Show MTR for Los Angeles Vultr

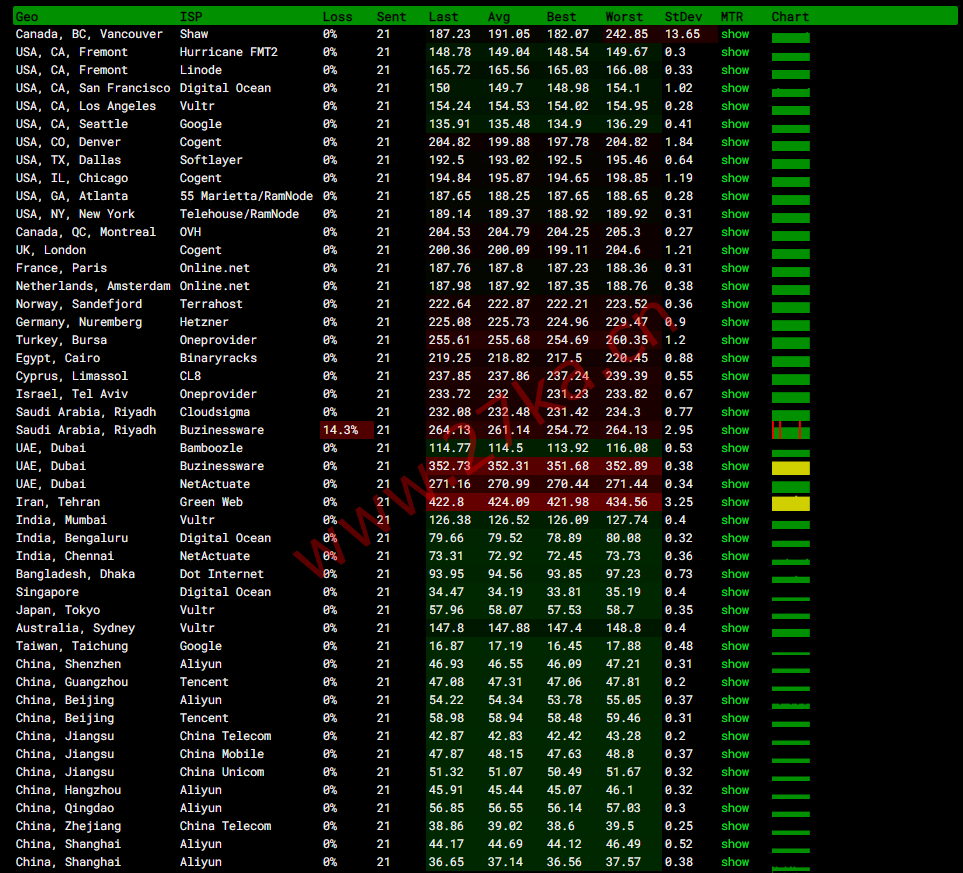tap(735, 106)
